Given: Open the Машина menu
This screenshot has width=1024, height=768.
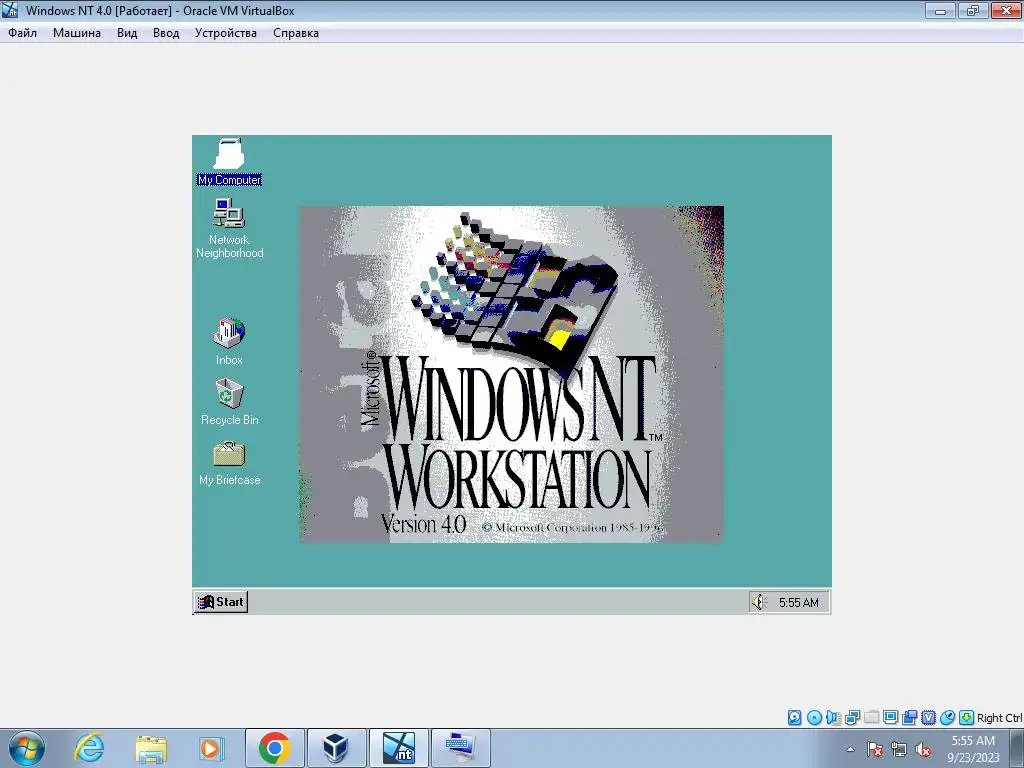Looking at the screenshot, I should pos(76,33).
